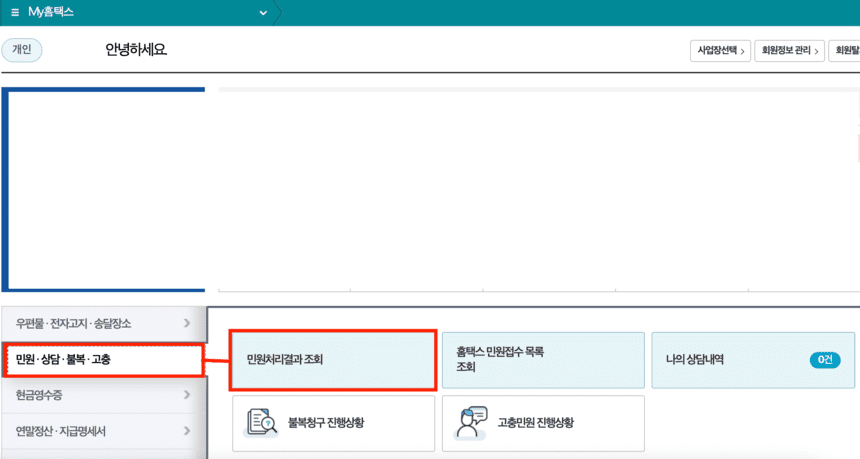Open 연말정산·지급명세서 menu item

pos(104,431)
